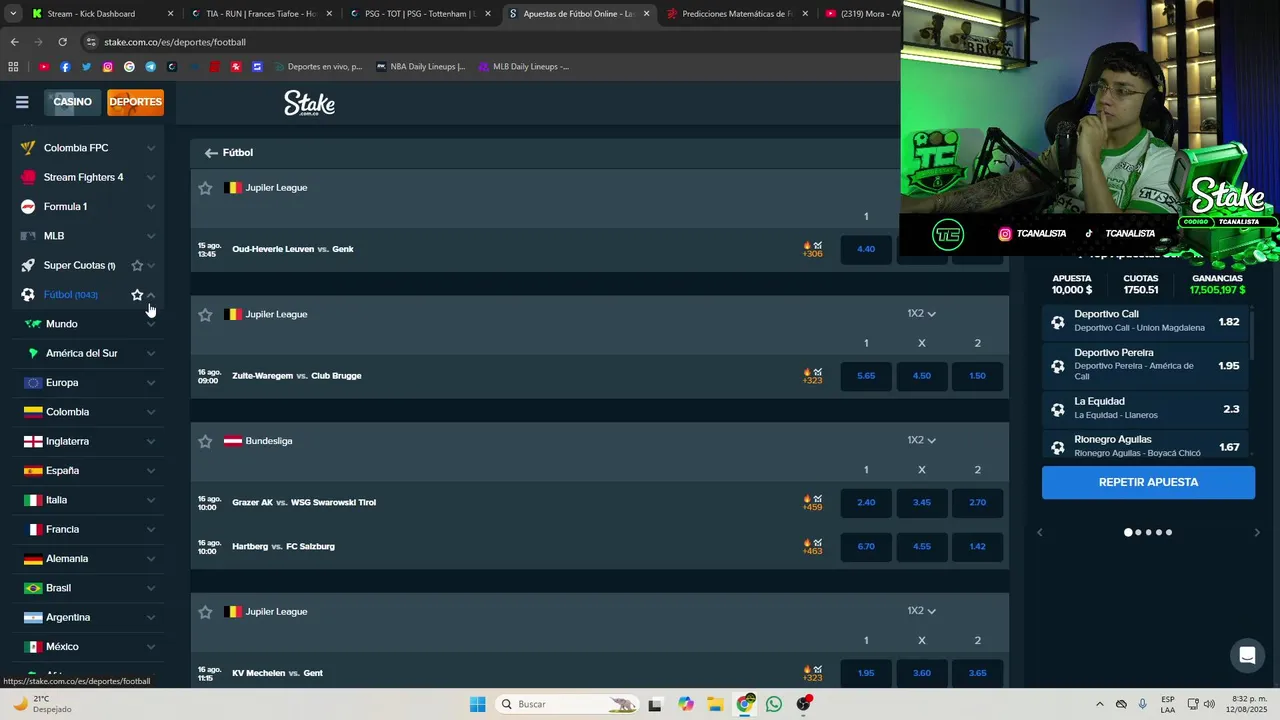Bet 3.45 draw for Grazer AK match
The width and height of the screenshot is (1280, 720).
pos(922,502)
